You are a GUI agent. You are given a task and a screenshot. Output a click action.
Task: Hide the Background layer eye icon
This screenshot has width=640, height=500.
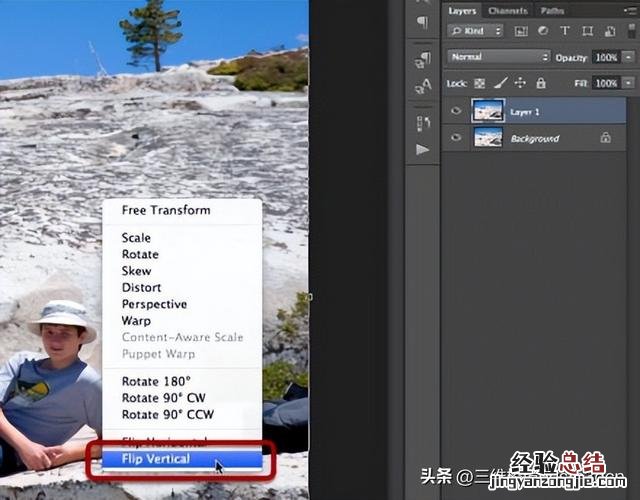click(457, 137)
